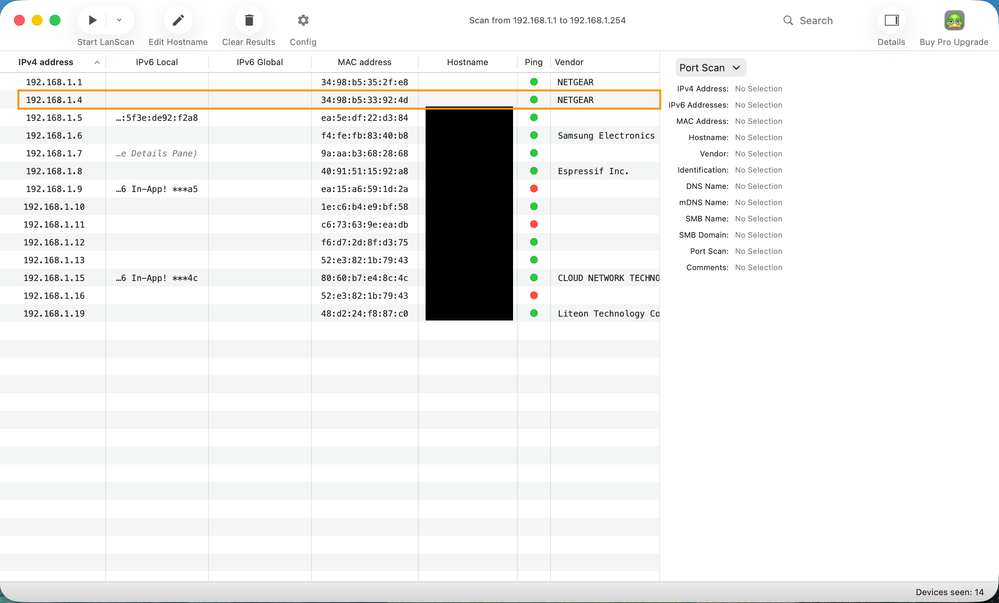999x603 pixels.
Task: Click the Buy Pro Upgrade icon
Action: [x=953, y=20]
